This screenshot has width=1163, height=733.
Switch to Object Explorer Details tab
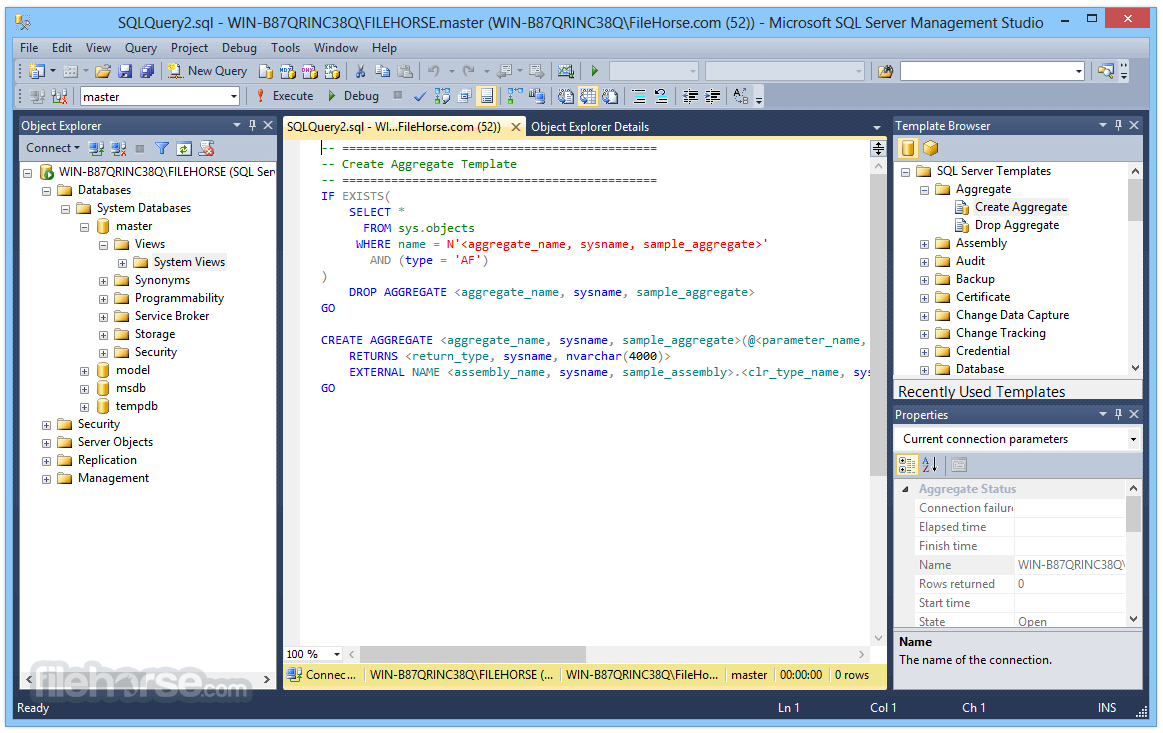590,127
